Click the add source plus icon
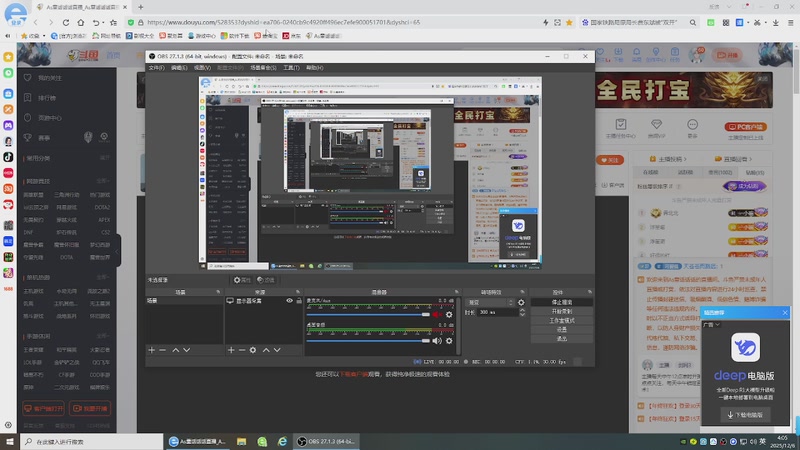This screenshot has height=450, width=800. tap(231, 350)
